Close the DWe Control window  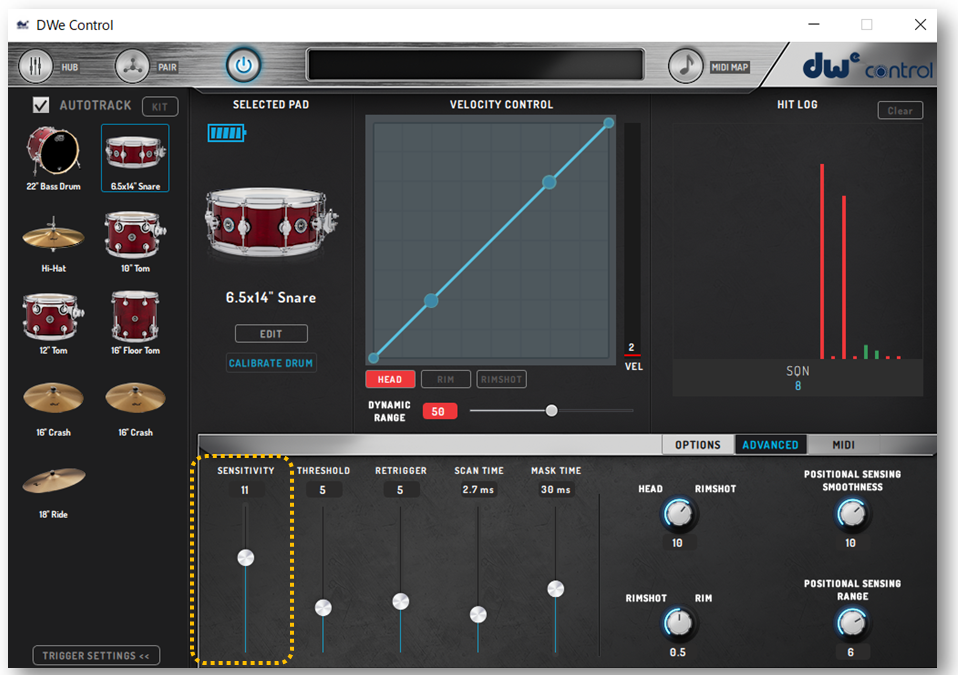click(920, 24)
